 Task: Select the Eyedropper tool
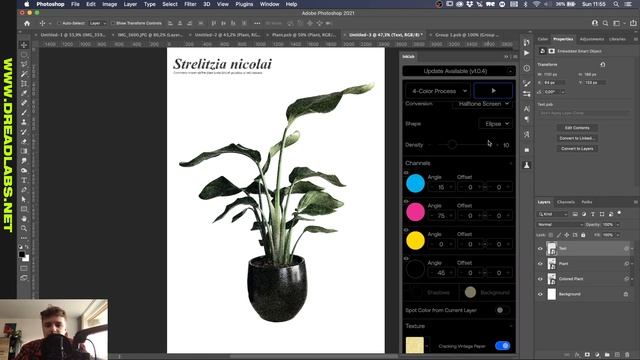(24, 93)
